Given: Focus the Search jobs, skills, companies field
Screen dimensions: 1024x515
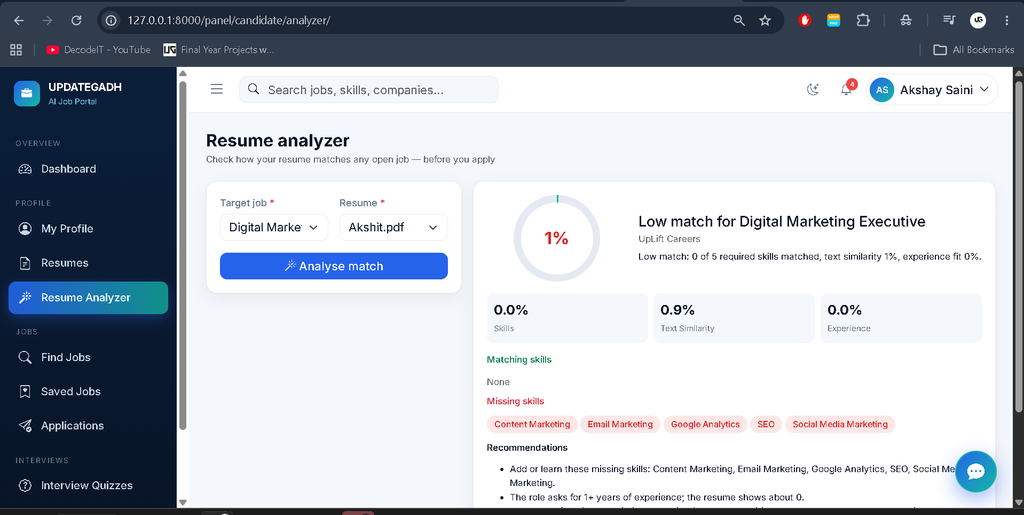Looking at the screenshot, I should (368, 89).
